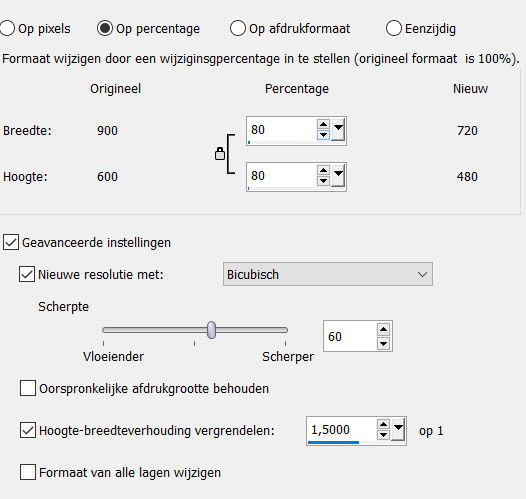Screen dimensions: 526x499
Task: Open the Hoogte percentage dropdown arrow
Action: 338,175
